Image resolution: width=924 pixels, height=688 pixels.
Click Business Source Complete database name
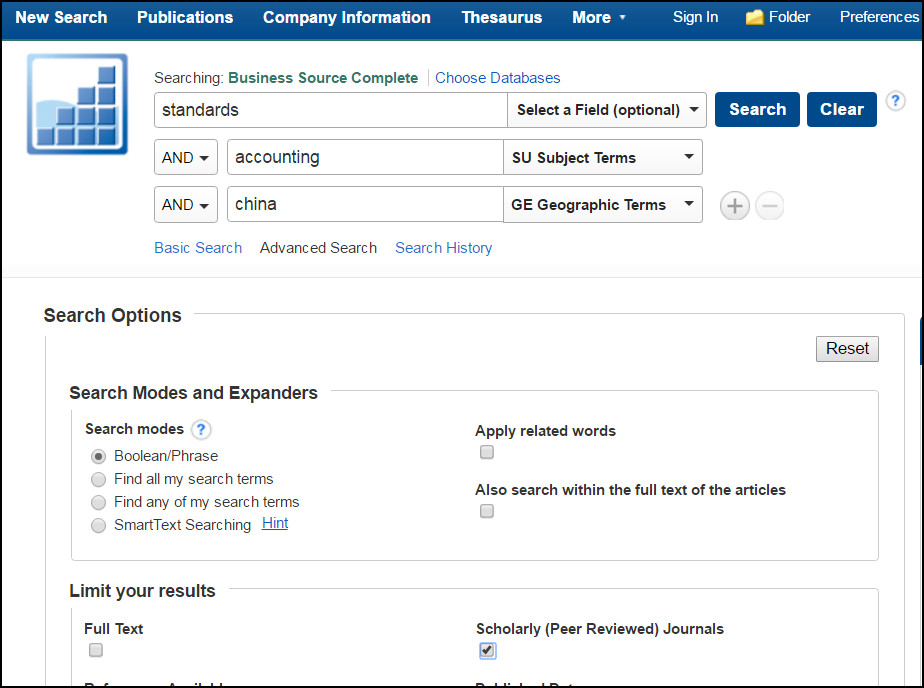[323, 78]
